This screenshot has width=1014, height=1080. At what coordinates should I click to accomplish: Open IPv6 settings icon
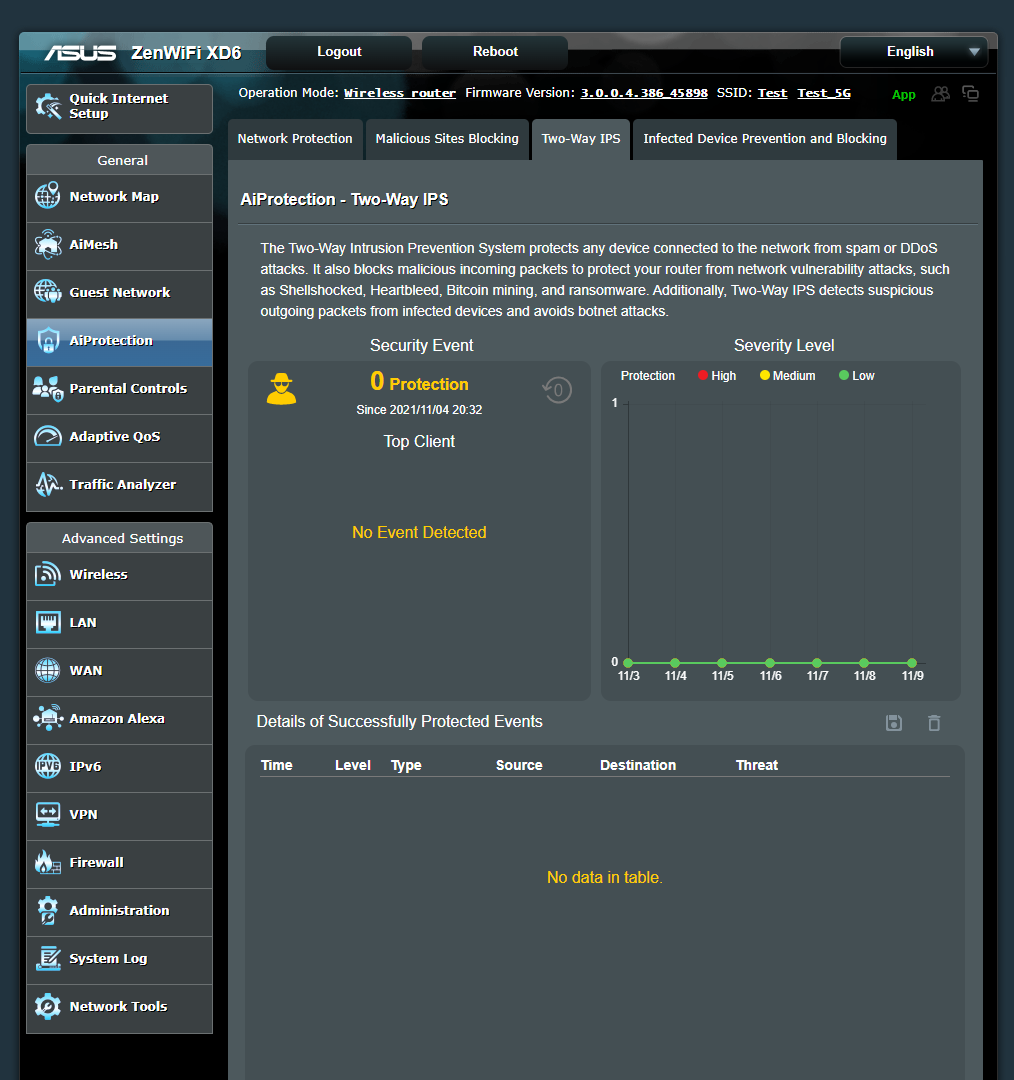pyautogui.click(x=48, y=766)
